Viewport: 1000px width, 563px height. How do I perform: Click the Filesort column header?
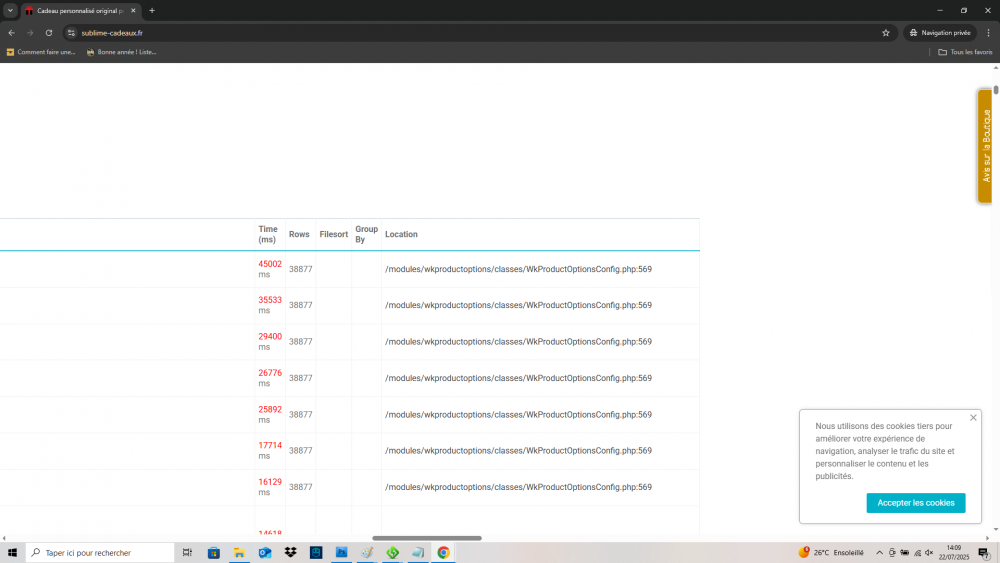(x=334, y=235)
